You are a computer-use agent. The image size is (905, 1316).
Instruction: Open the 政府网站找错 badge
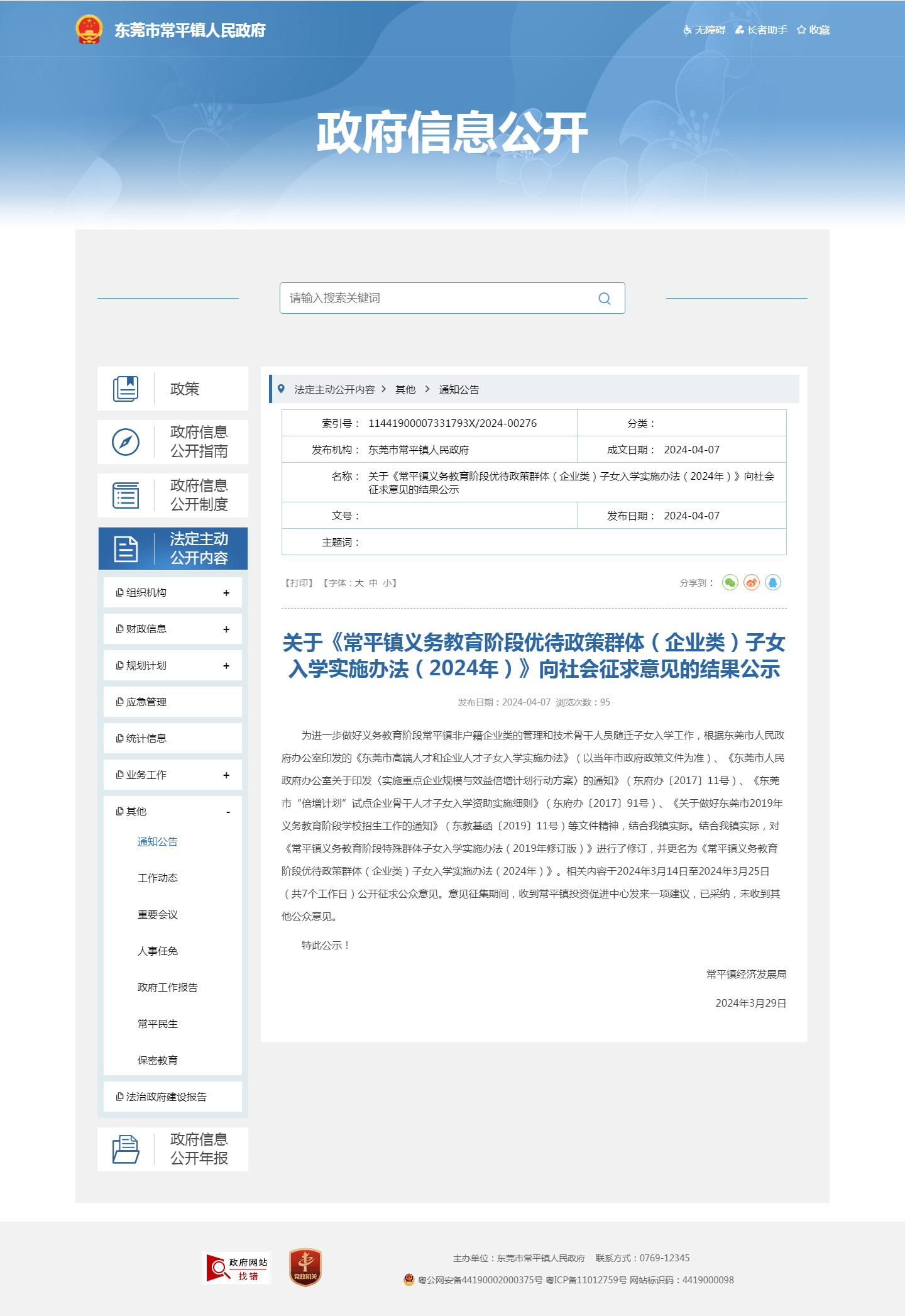click(x=238, y=1268)
